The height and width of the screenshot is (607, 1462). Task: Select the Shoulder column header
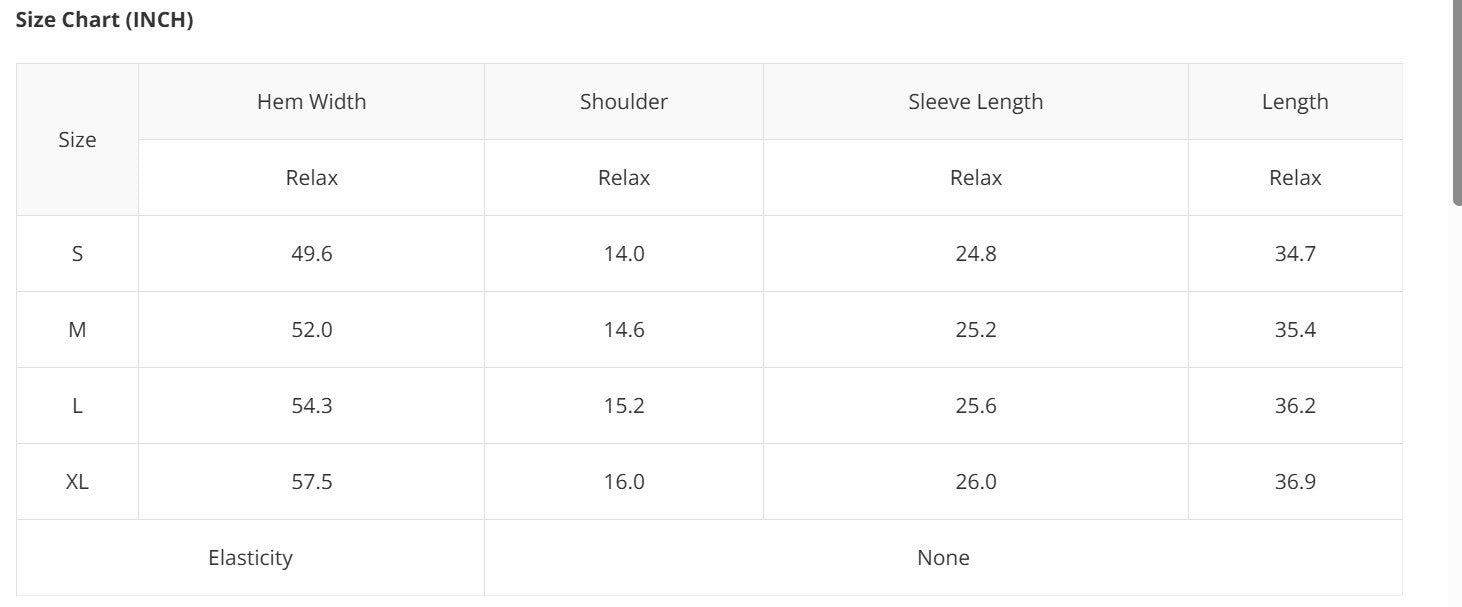tap(623, 102)
